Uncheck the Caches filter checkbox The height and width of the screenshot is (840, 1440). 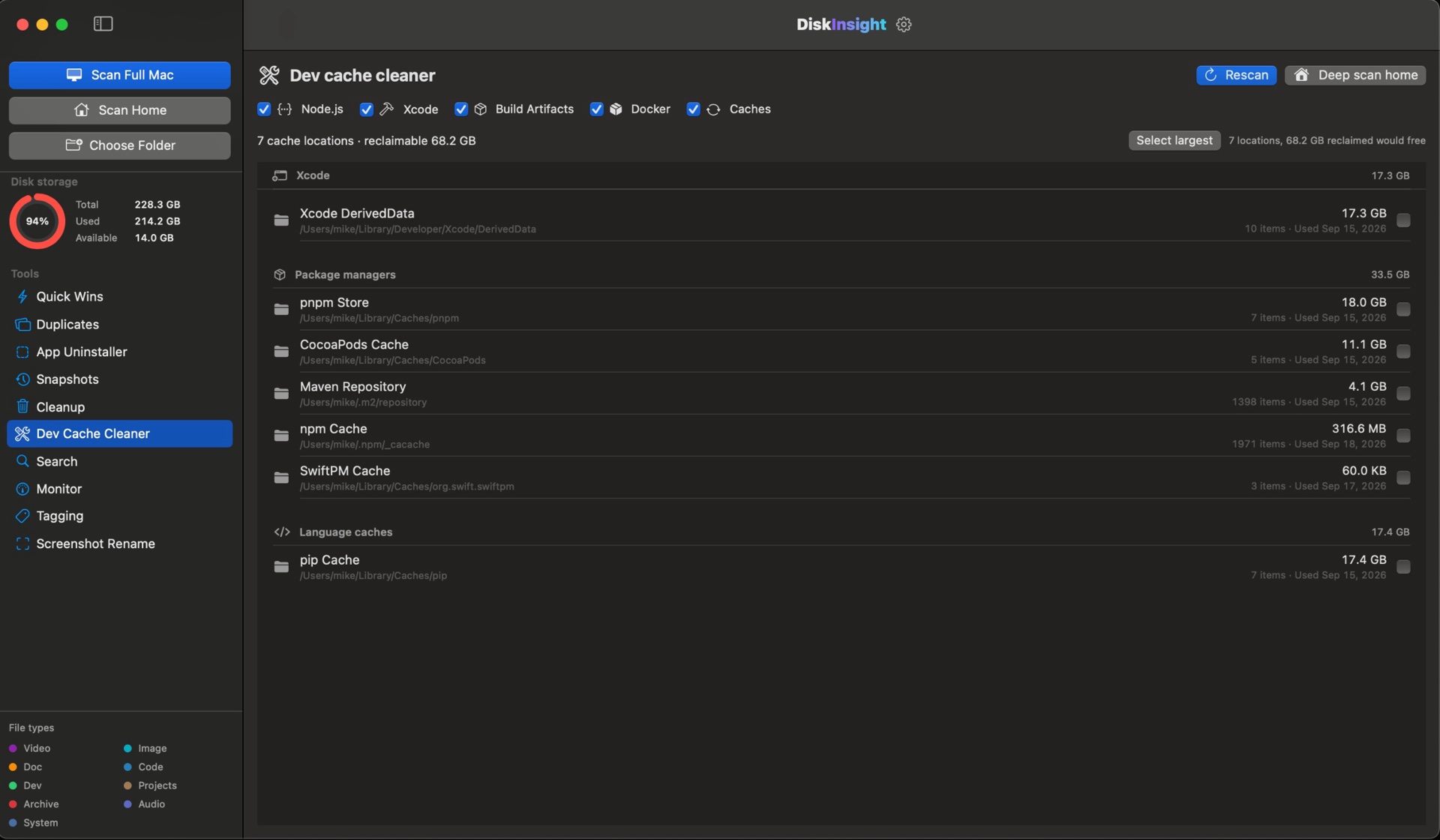[693, 109]
